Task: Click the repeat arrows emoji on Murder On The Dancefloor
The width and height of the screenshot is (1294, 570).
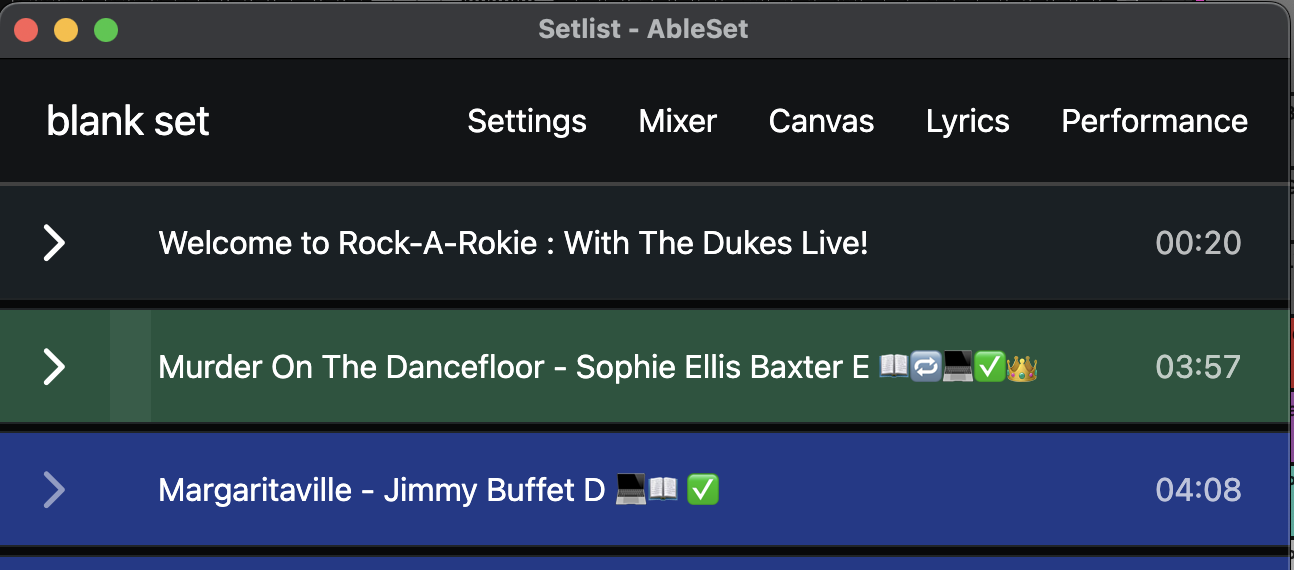Action: (925, 367)
